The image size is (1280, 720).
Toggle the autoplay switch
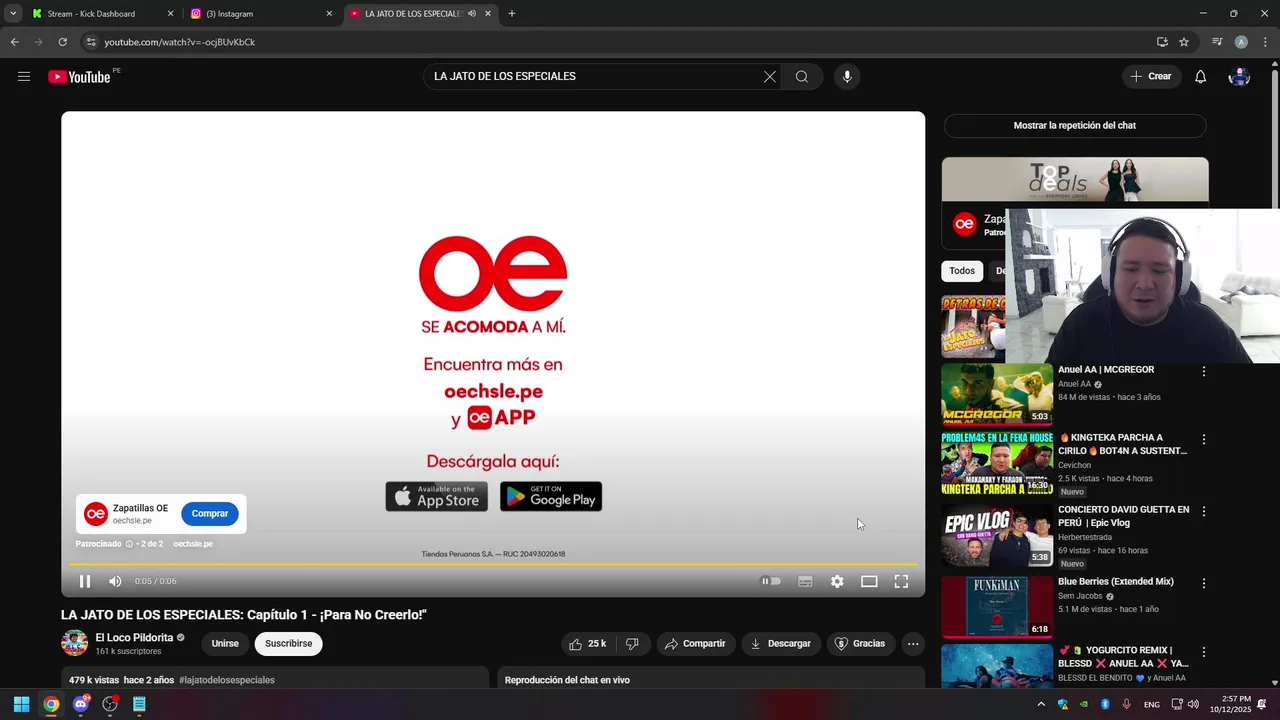[770, 581]
